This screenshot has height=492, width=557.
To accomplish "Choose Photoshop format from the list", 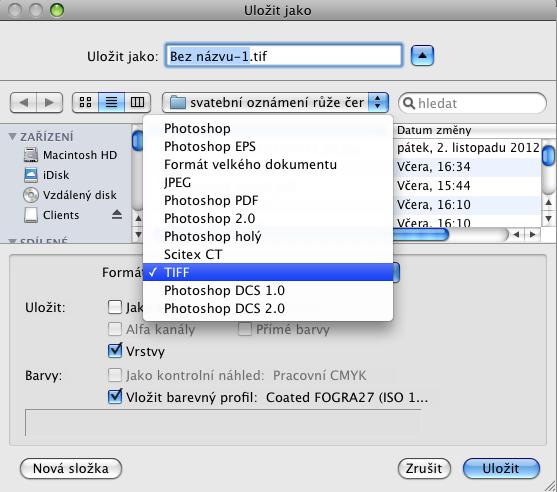I will [x=268, y=129].
